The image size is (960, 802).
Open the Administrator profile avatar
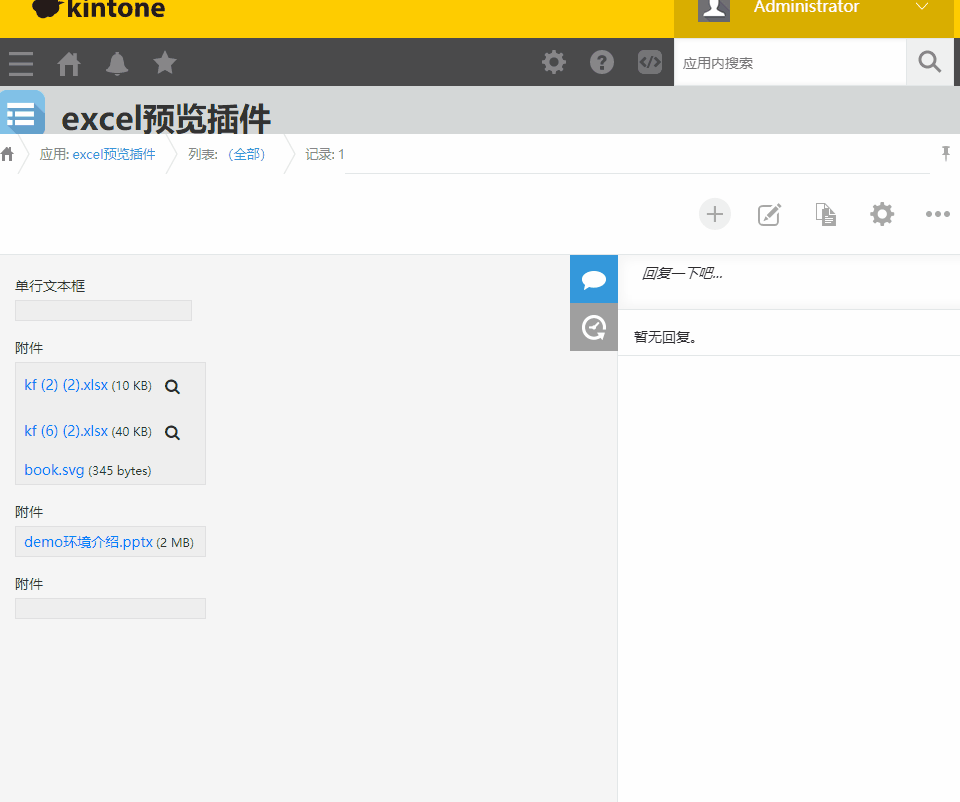click(x=714, y=9)
